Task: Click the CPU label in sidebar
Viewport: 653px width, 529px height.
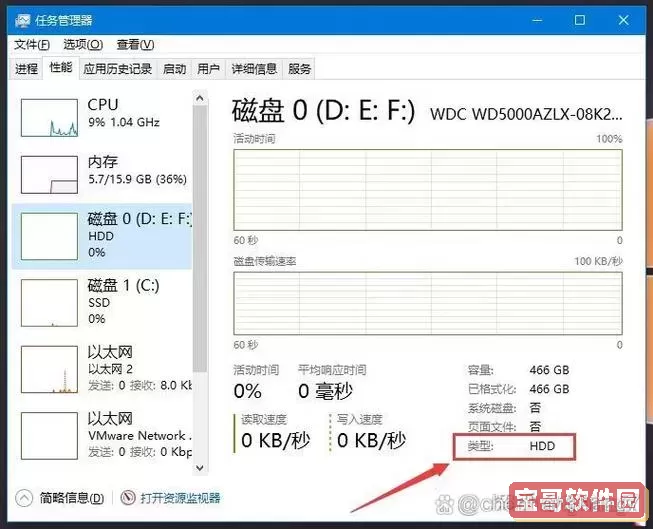Action: (x=103, y=105)
